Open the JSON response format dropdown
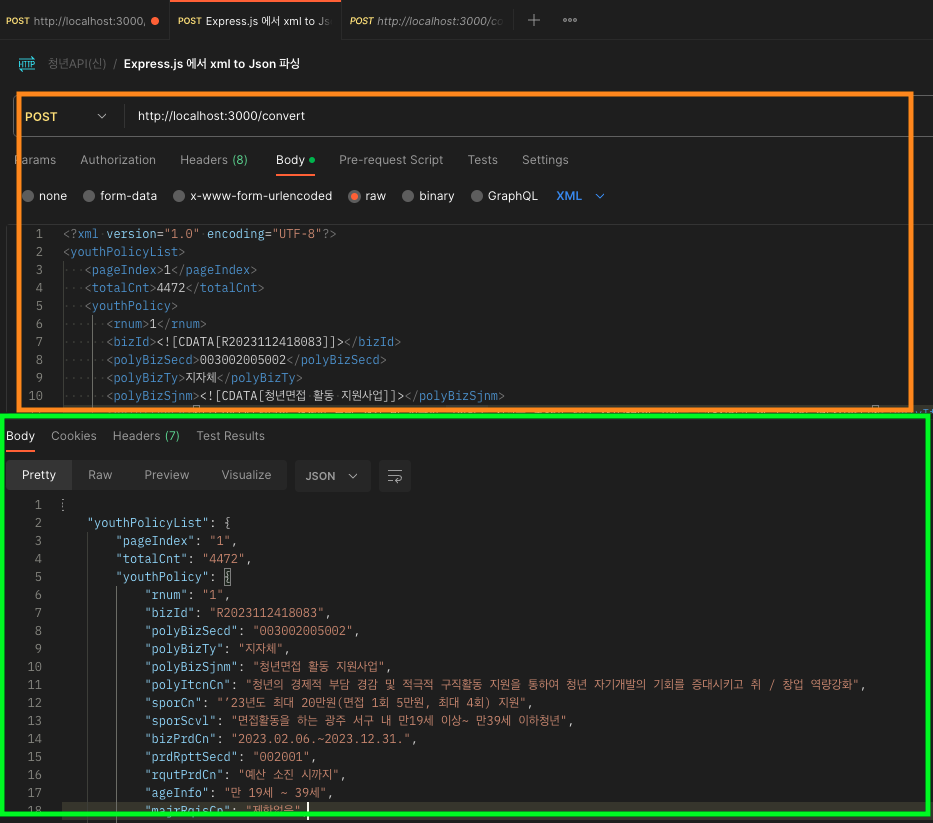Image resolution: width=933 pixels, height=823 pixels. 332,476
